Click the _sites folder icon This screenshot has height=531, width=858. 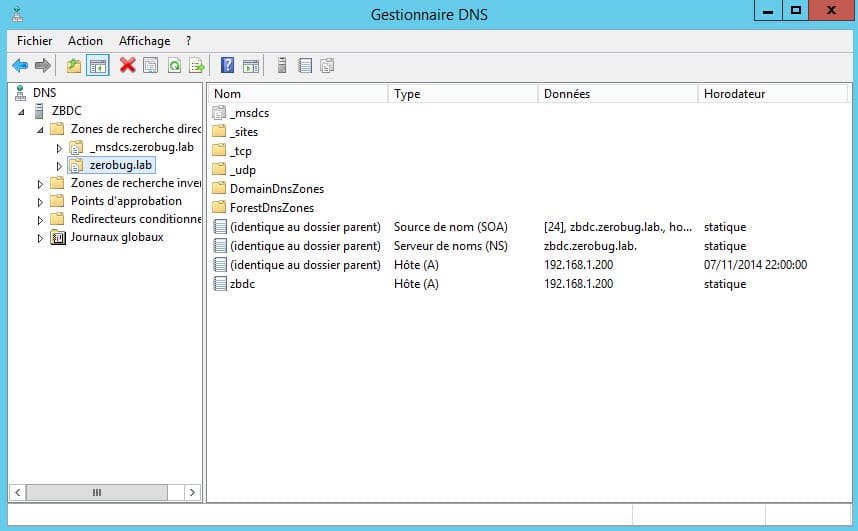tap(219, 131)
